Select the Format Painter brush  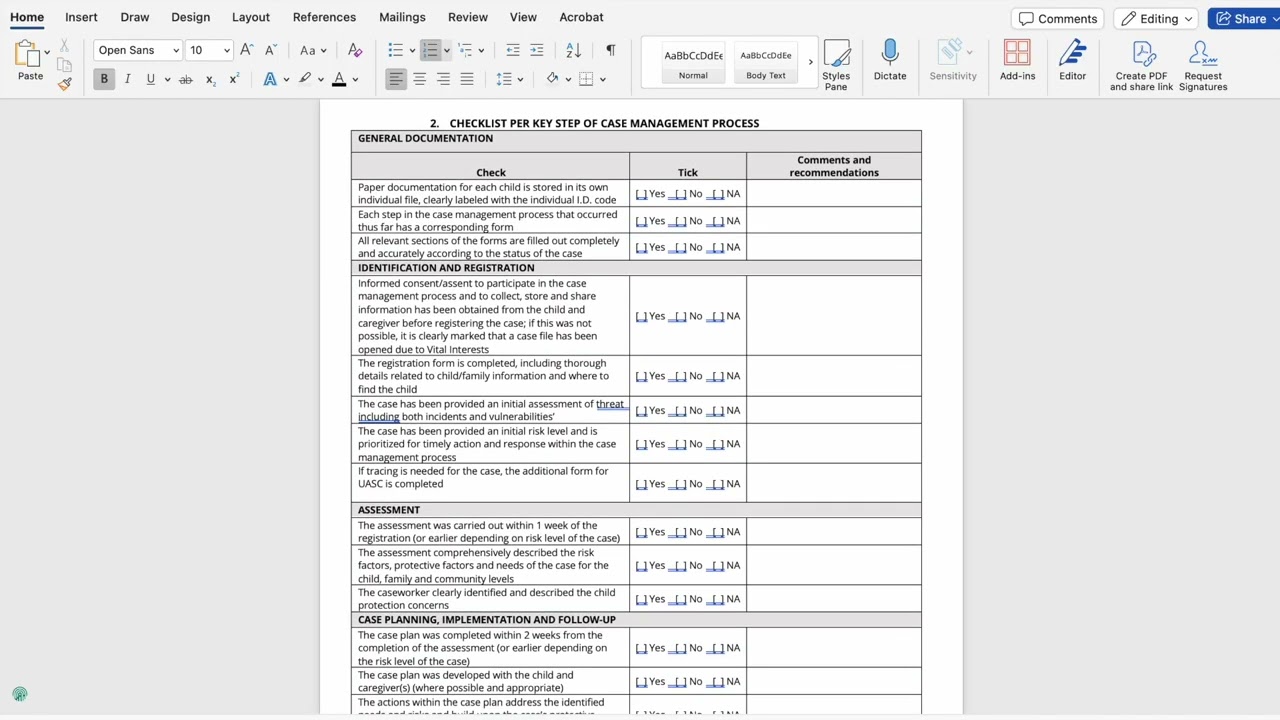(65, 84)
